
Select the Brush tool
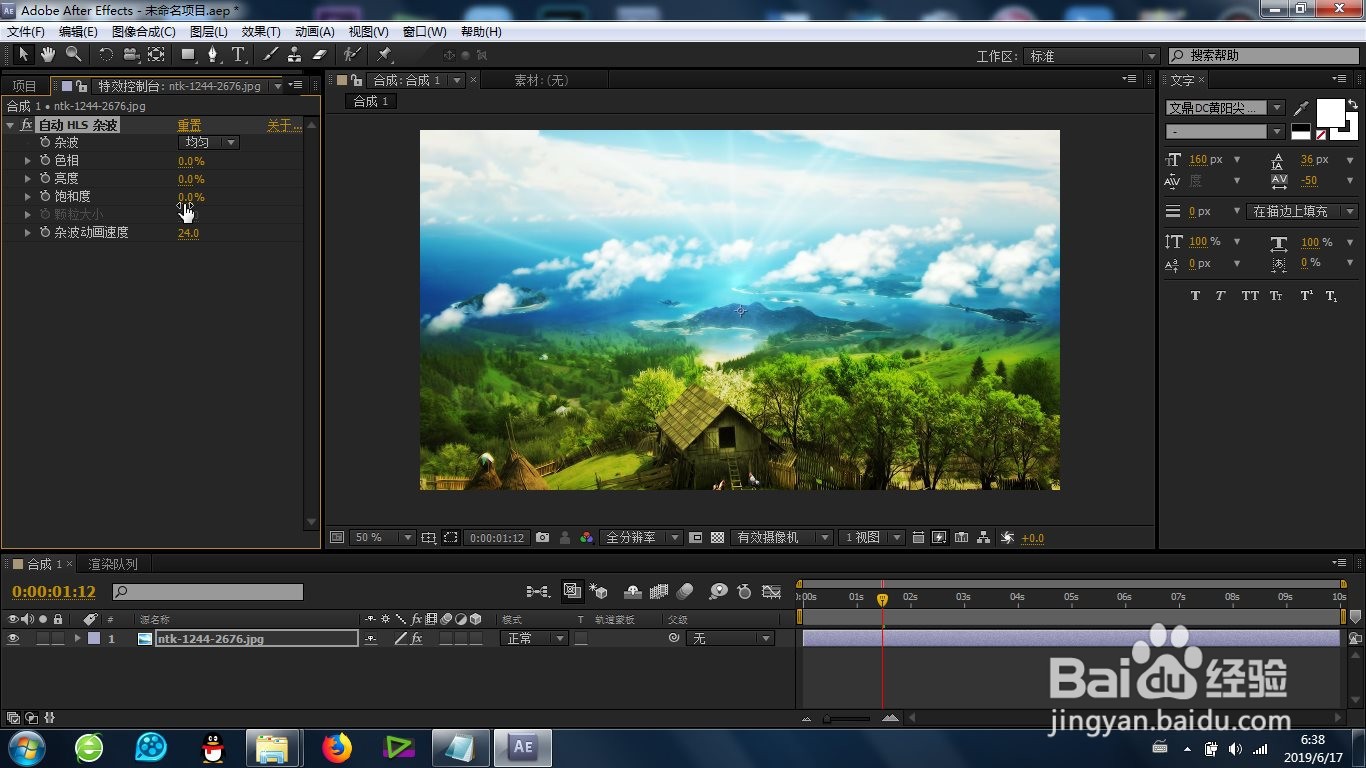point(271,55)
